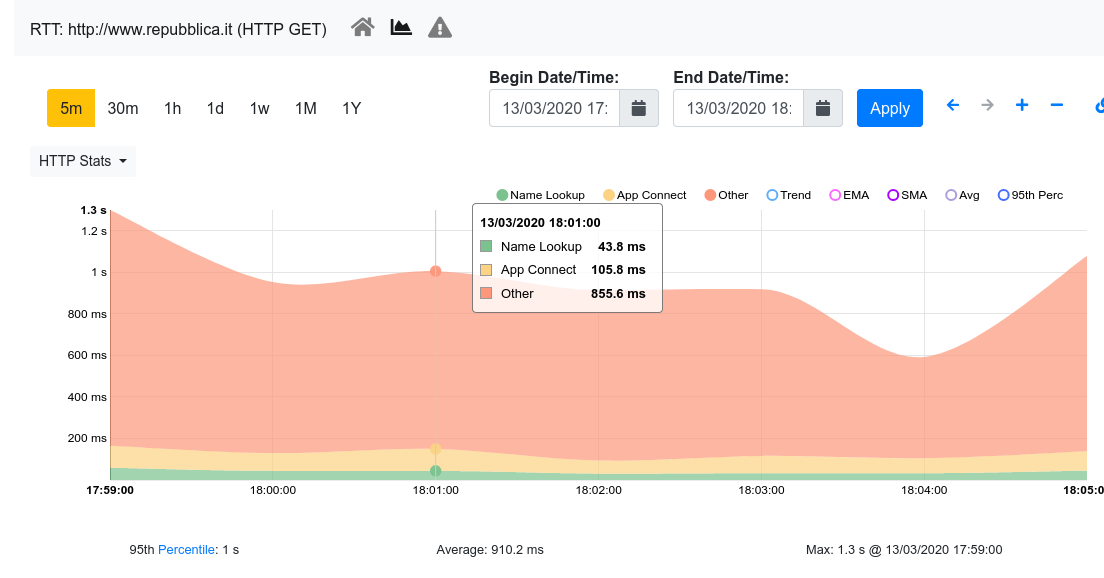Expand the SMA legend option

click(906, 195)
